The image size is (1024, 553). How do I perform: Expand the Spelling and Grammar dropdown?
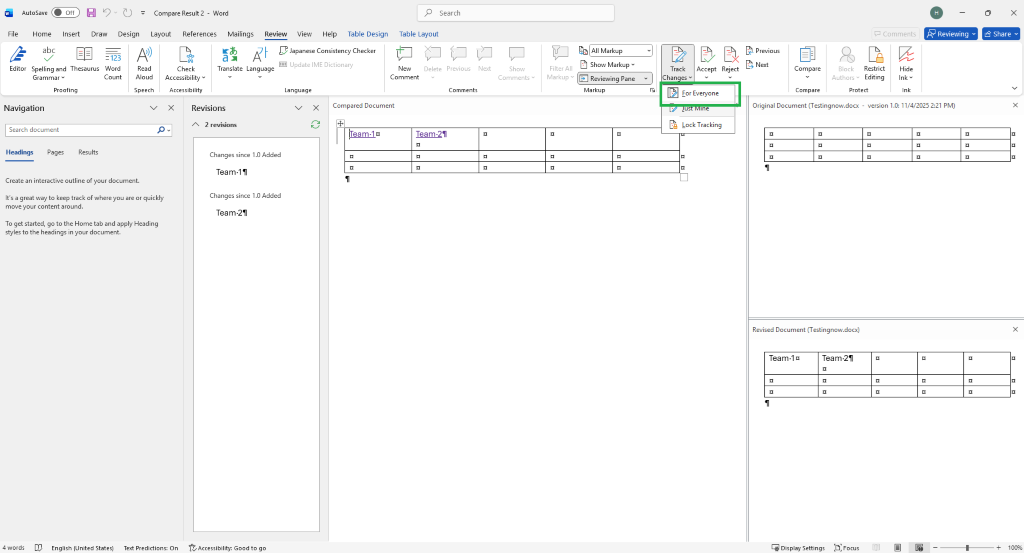coord(63,78)
